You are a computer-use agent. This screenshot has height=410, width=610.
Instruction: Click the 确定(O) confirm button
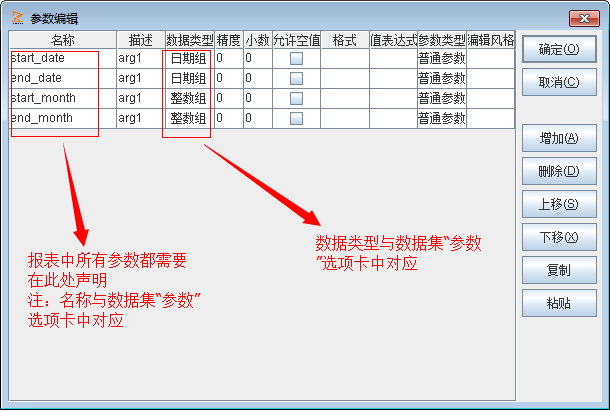[x=559, y=49]
